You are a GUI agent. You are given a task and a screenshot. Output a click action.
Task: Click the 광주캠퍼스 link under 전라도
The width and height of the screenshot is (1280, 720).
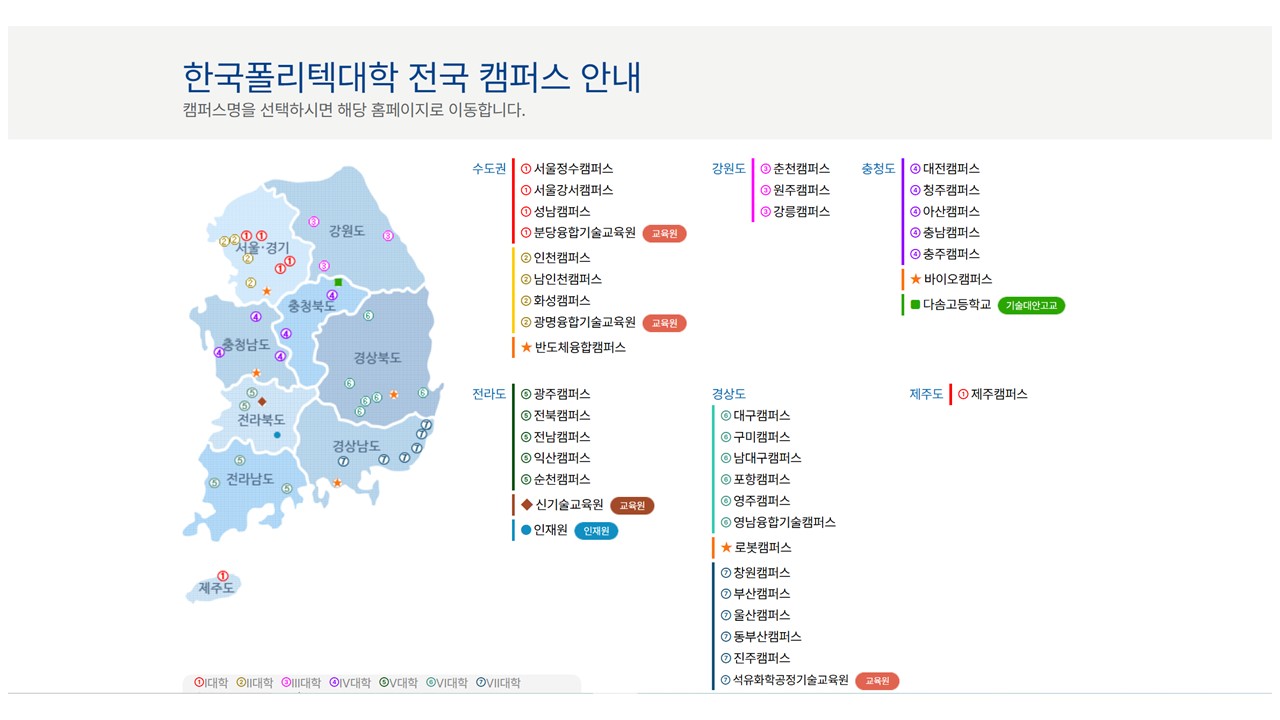(x=560, y=394)
